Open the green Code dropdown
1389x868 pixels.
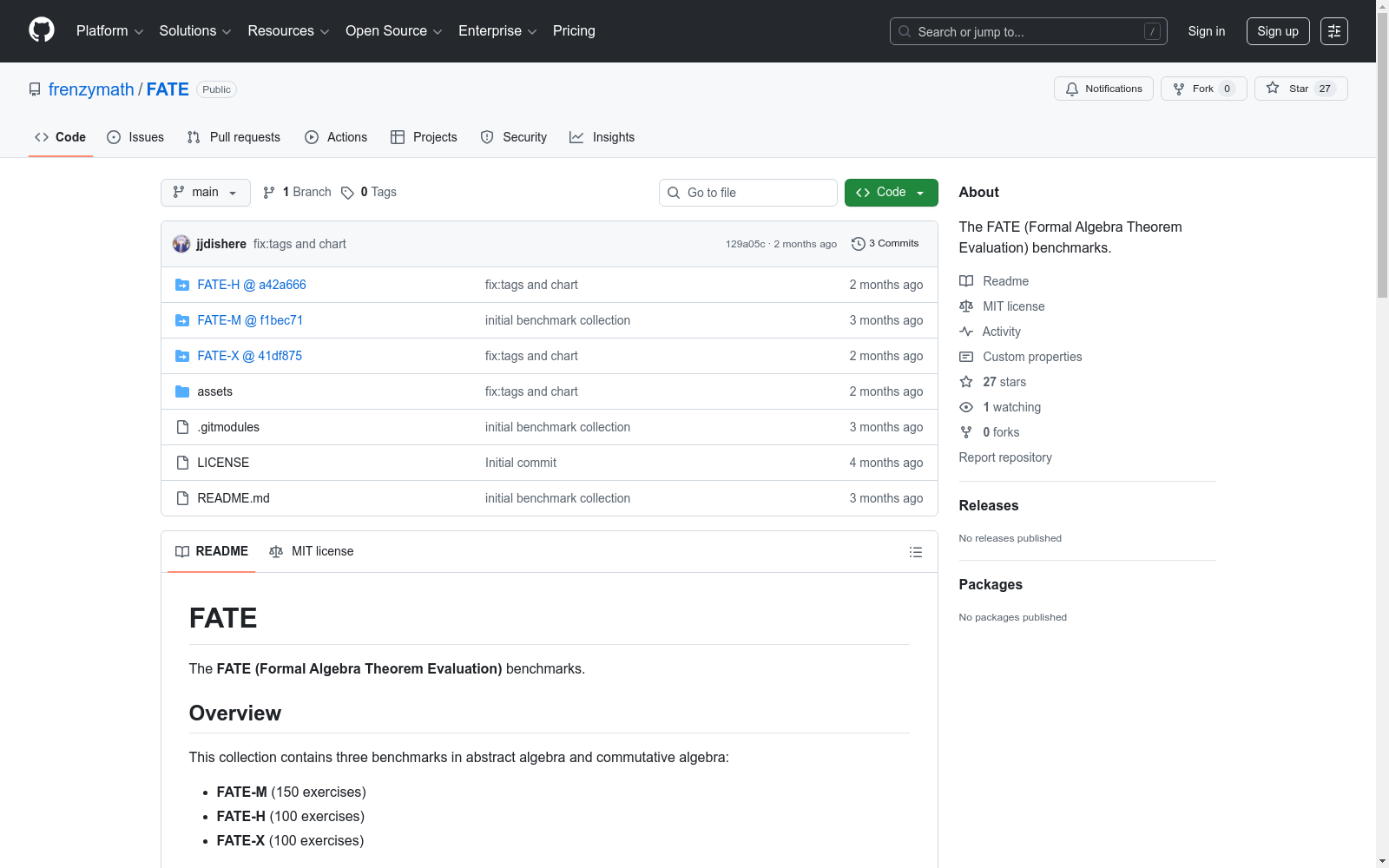pyautogui.click(x=891, y=193)
